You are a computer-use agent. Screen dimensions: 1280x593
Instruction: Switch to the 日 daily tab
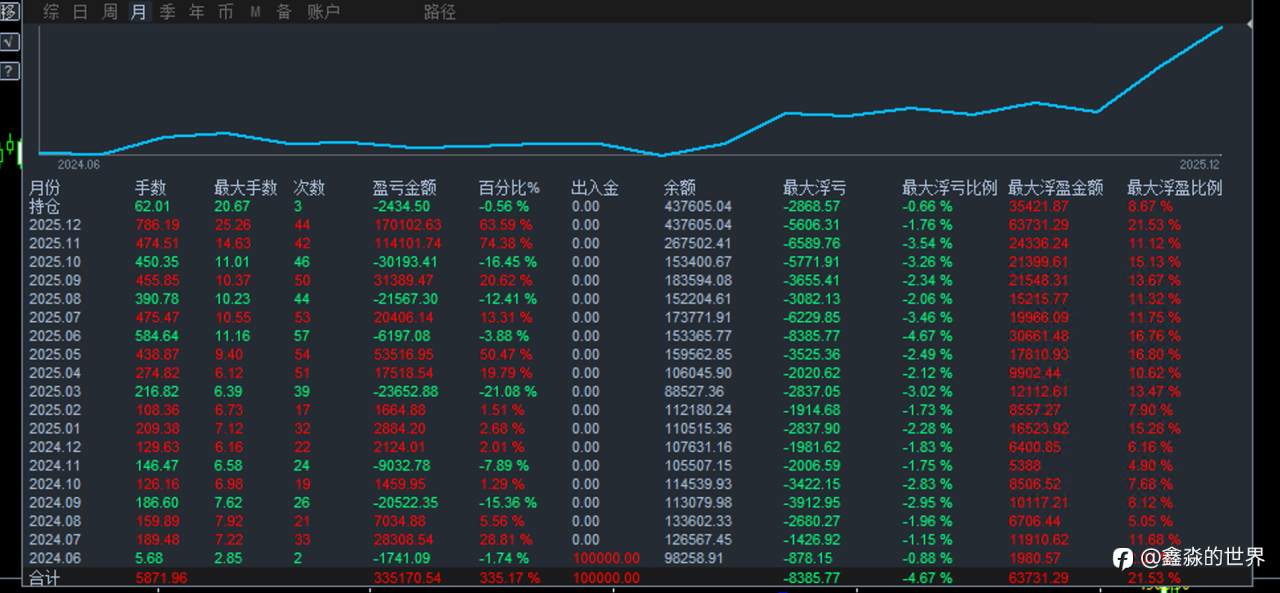pyautogui.click(x=79, y=12)
